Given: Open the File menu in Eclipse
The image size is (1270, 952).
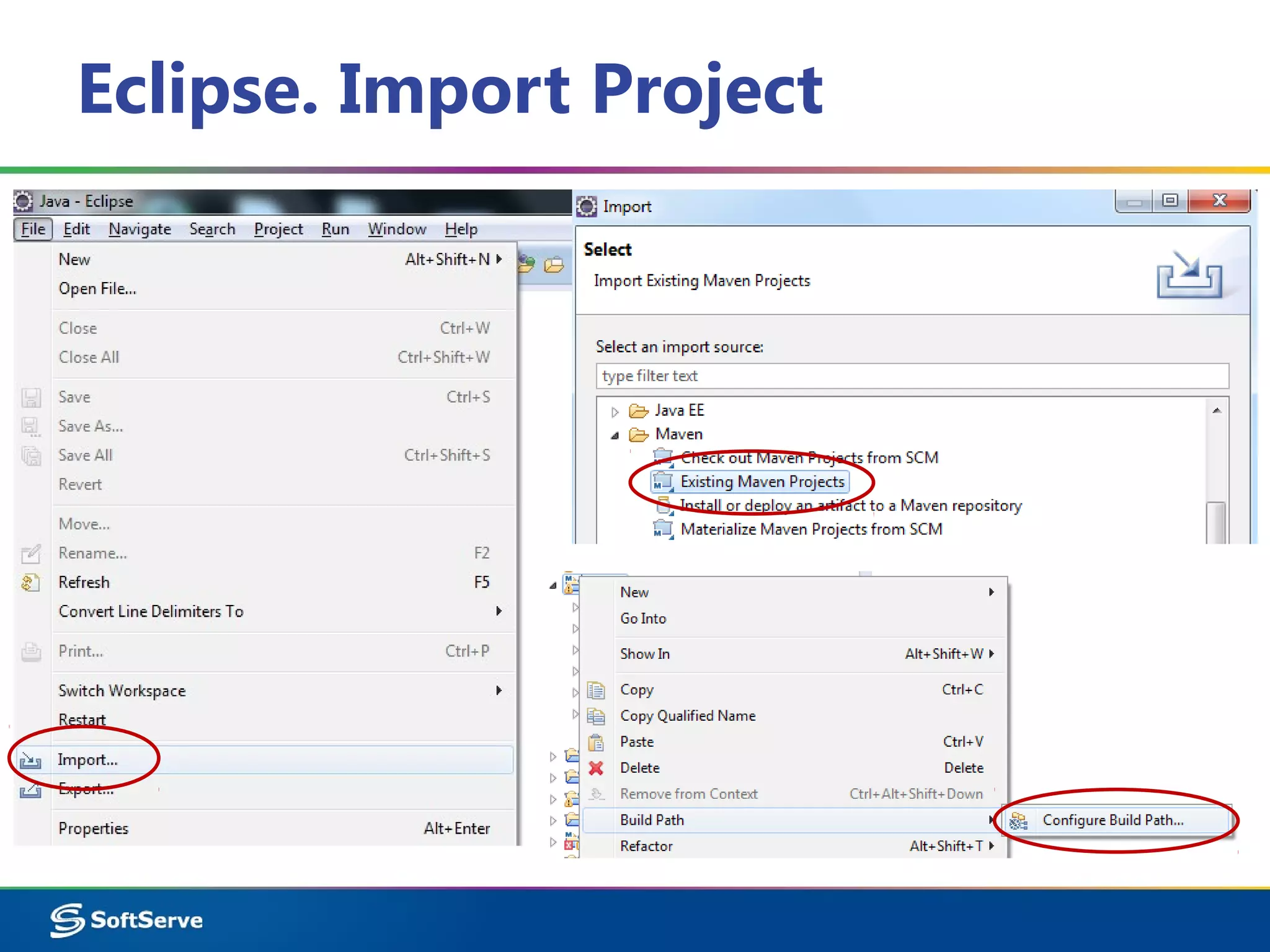Looking at the screenshot, I should [x=33, y=229].
